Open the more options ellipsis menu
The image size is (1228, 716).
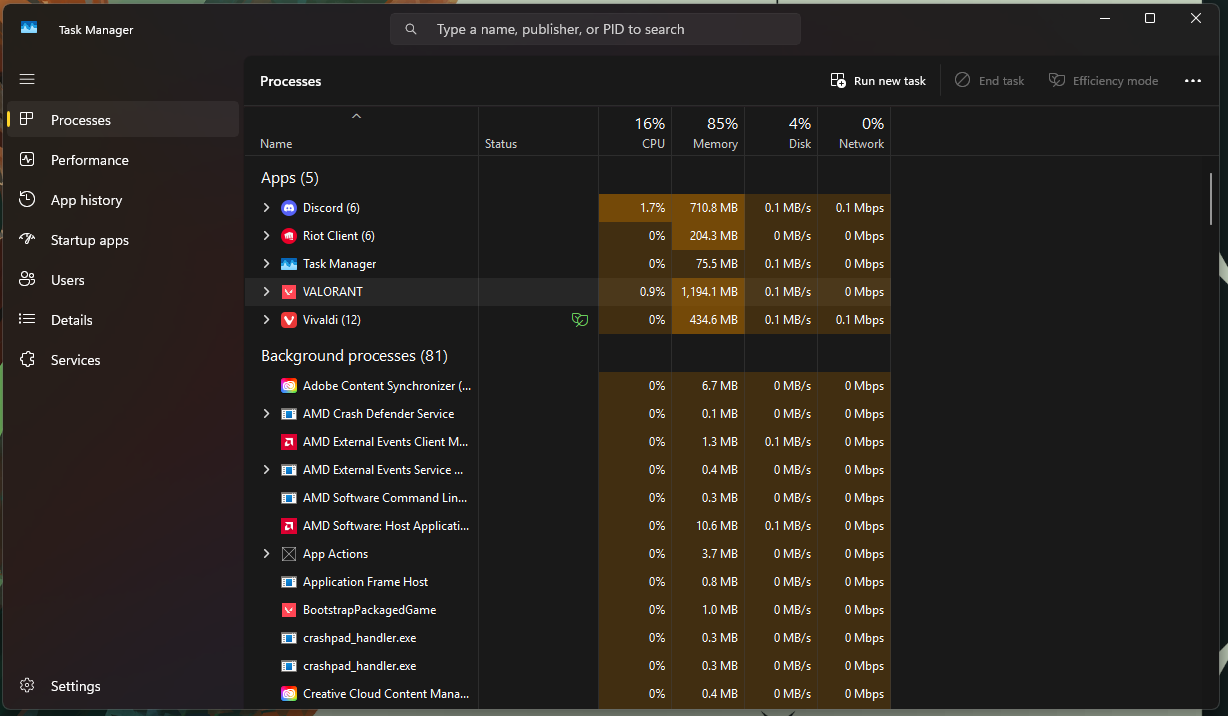point(1193,81)
